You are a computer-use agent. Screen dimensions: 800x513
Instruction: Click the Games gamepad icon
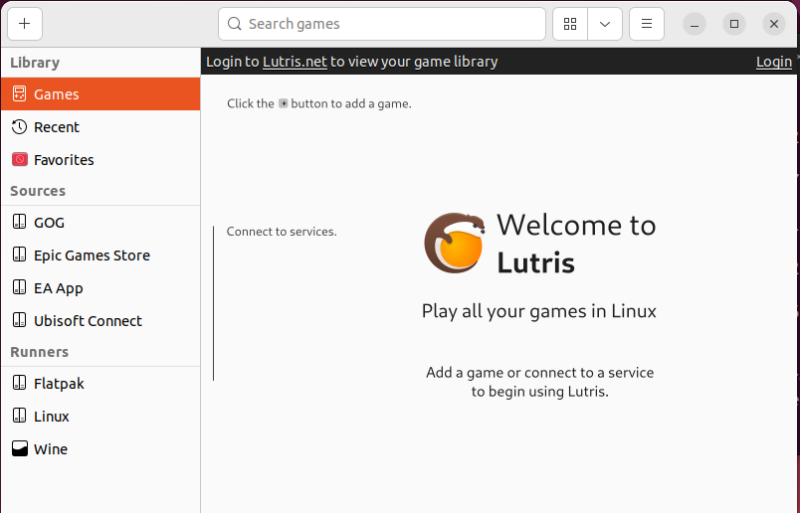(x=19, y=94)
